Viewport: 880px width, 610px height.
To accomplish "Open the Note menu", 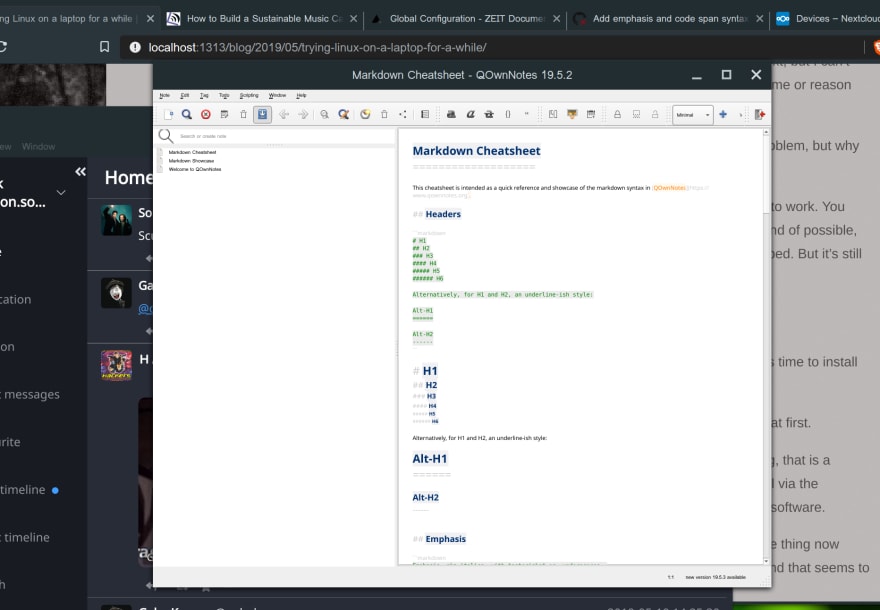I will coord(164,95).
